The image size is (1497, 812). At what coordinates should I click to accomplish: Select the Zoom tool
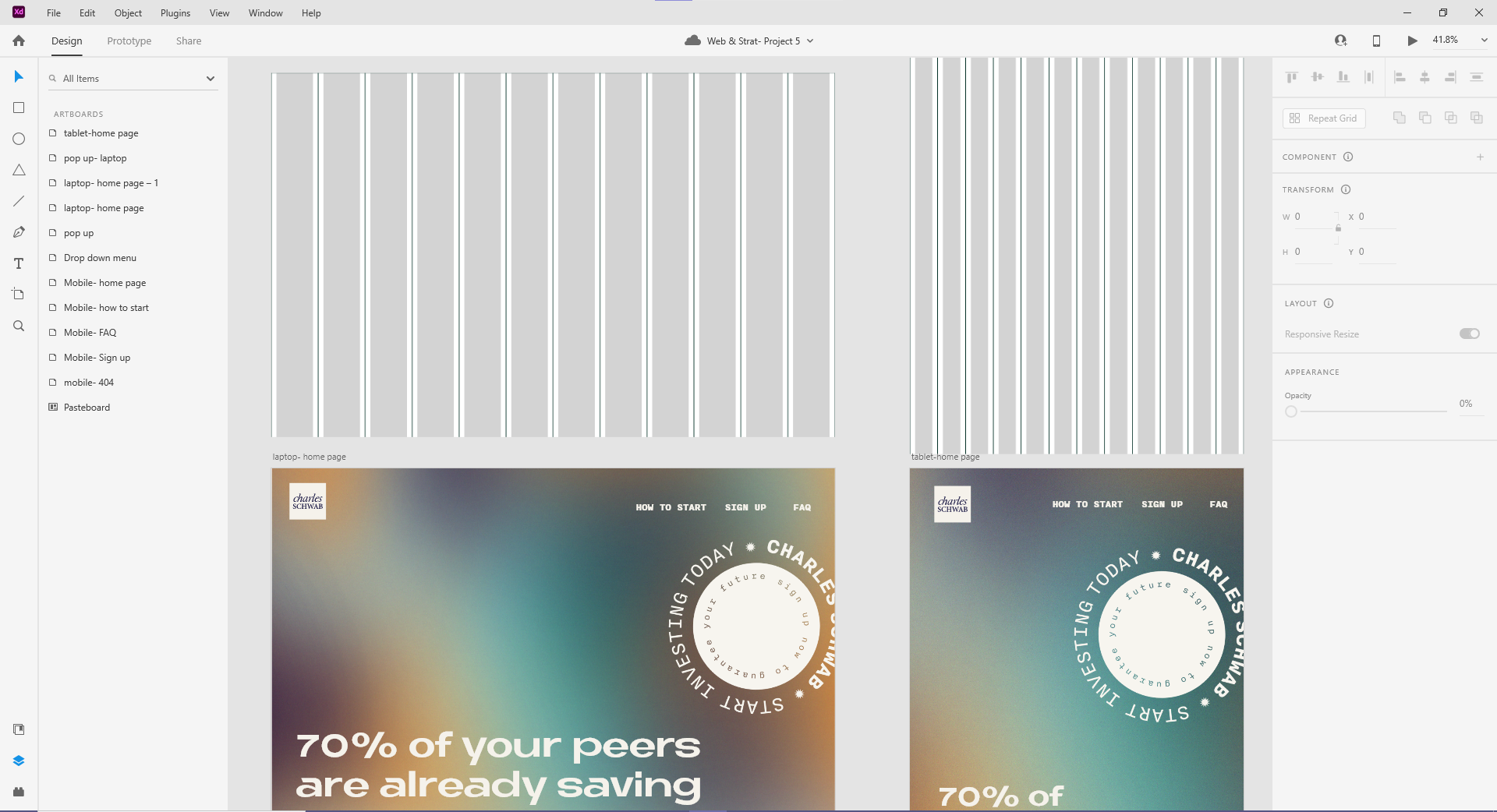click(19, 326)
